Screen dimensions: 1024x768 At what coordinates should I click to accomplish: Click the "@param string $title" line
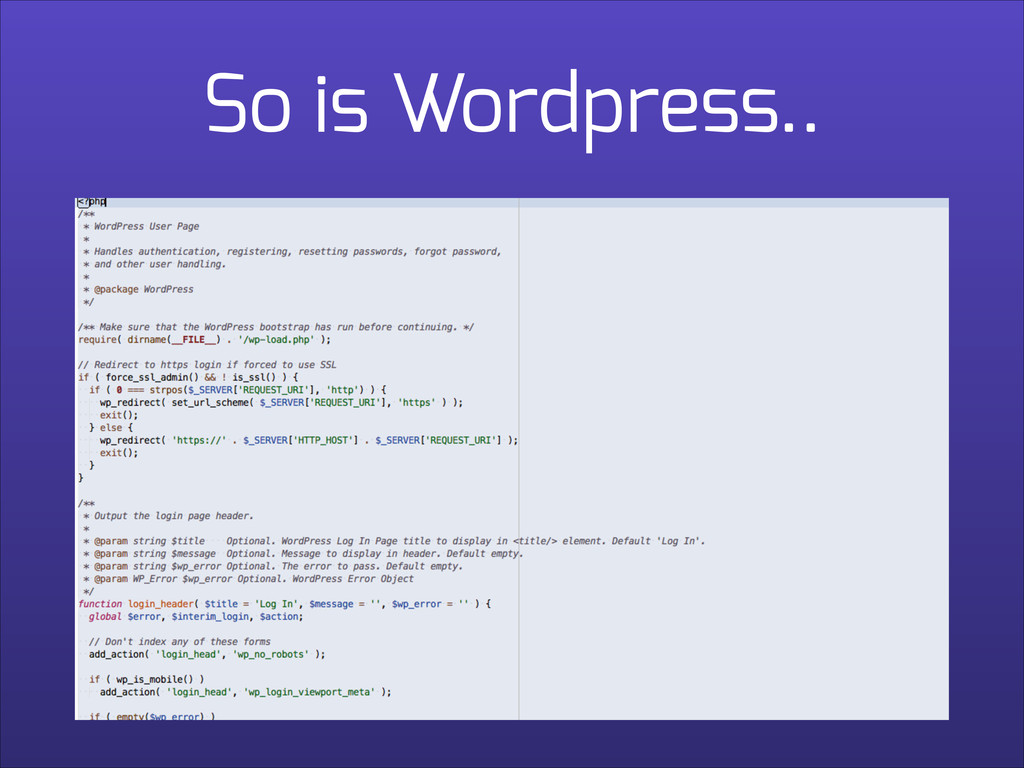coord(394,541)
